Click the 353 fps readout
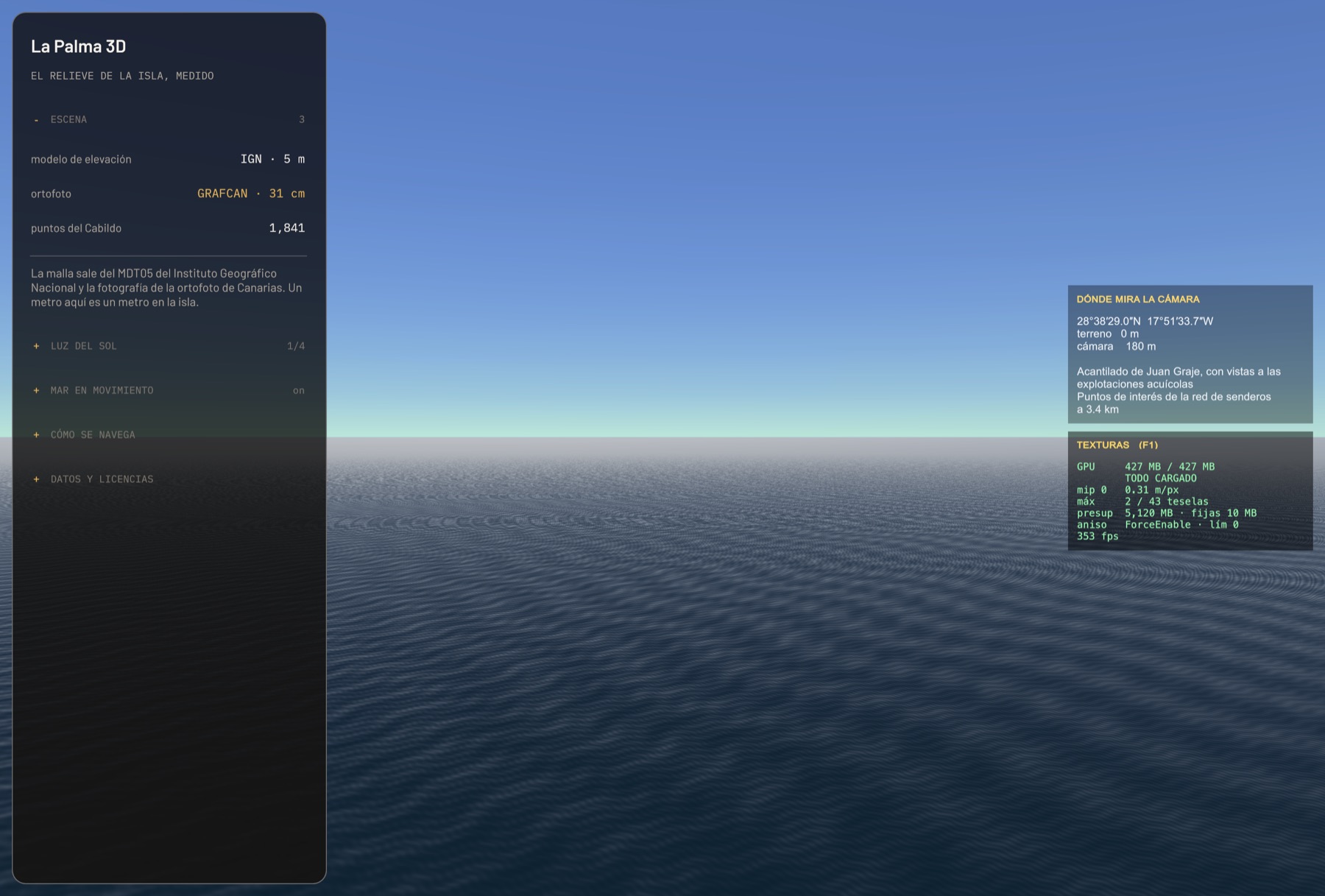This screenshot has height=896, width=1325. pyautogui.click(x=1097, y=537)
